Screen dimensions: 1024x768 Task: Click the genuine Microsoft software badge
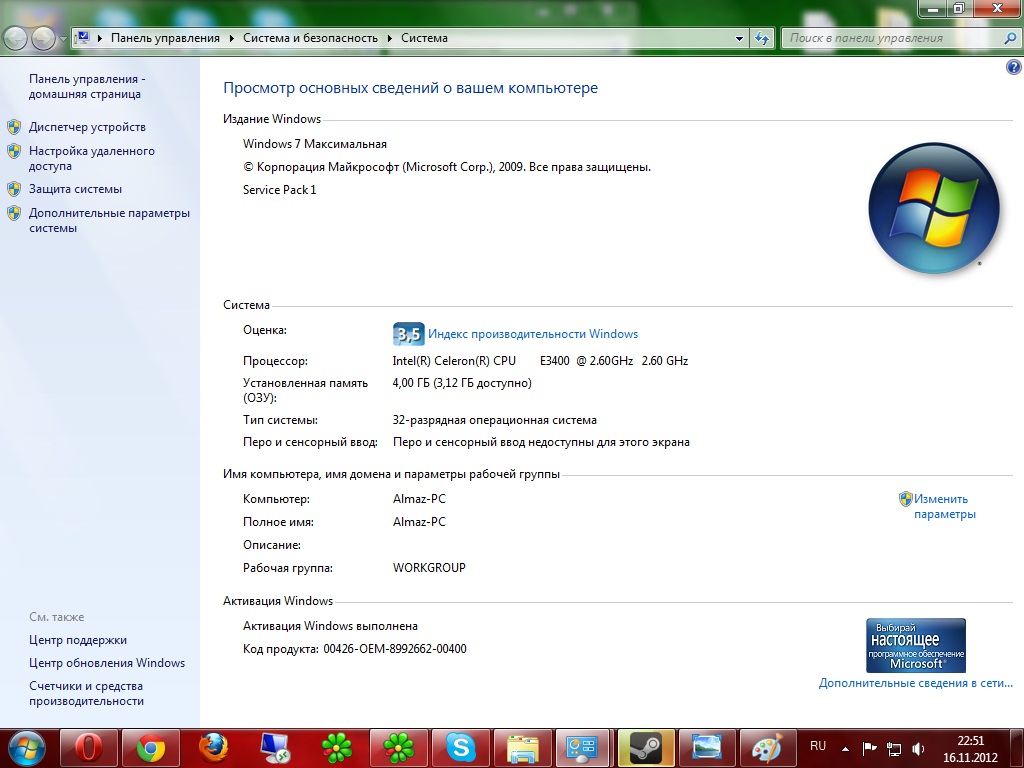pos(916,645)
